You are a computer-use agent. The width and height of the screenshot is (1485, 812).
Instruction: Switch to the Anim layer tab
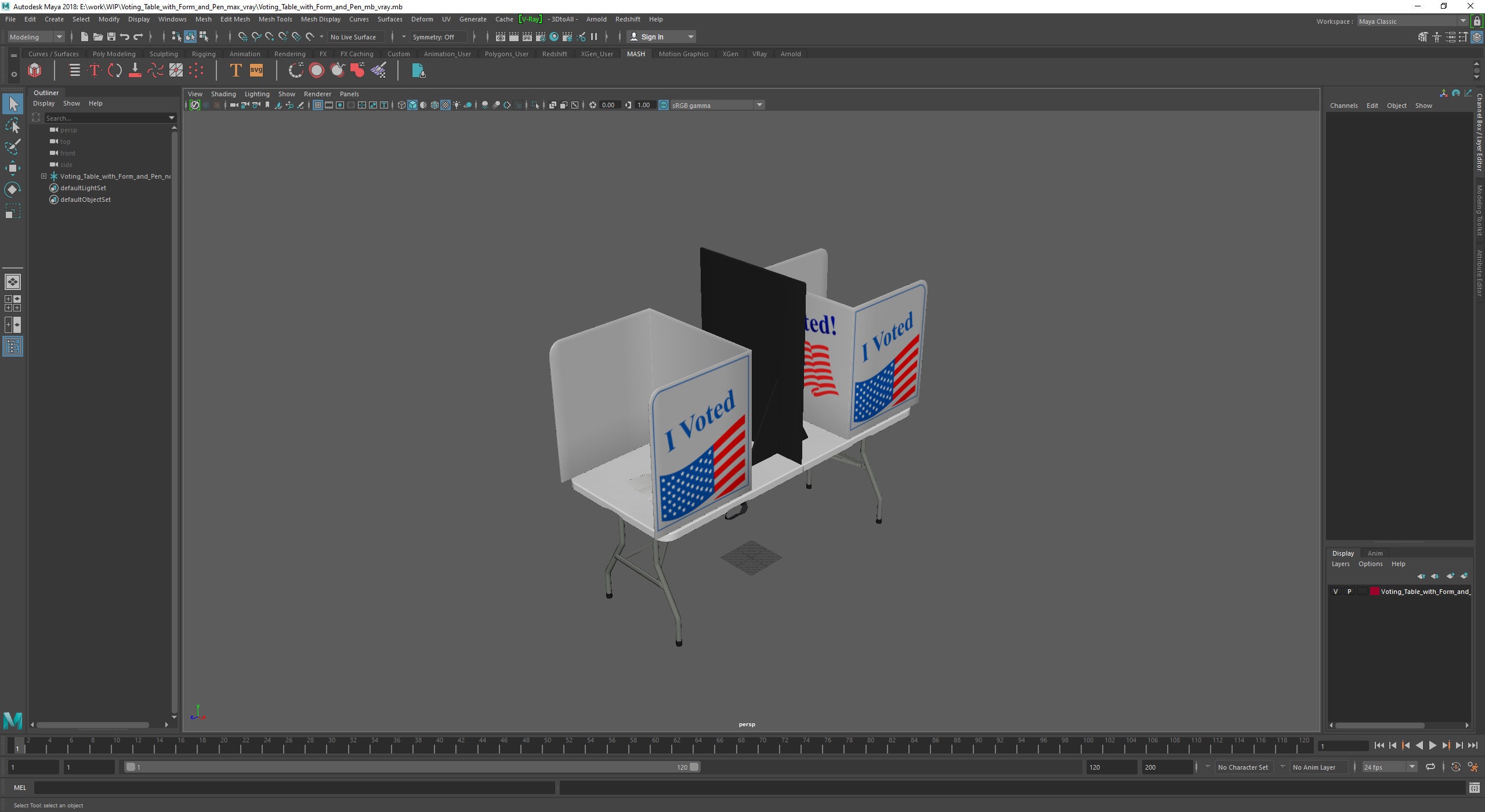1375,553
